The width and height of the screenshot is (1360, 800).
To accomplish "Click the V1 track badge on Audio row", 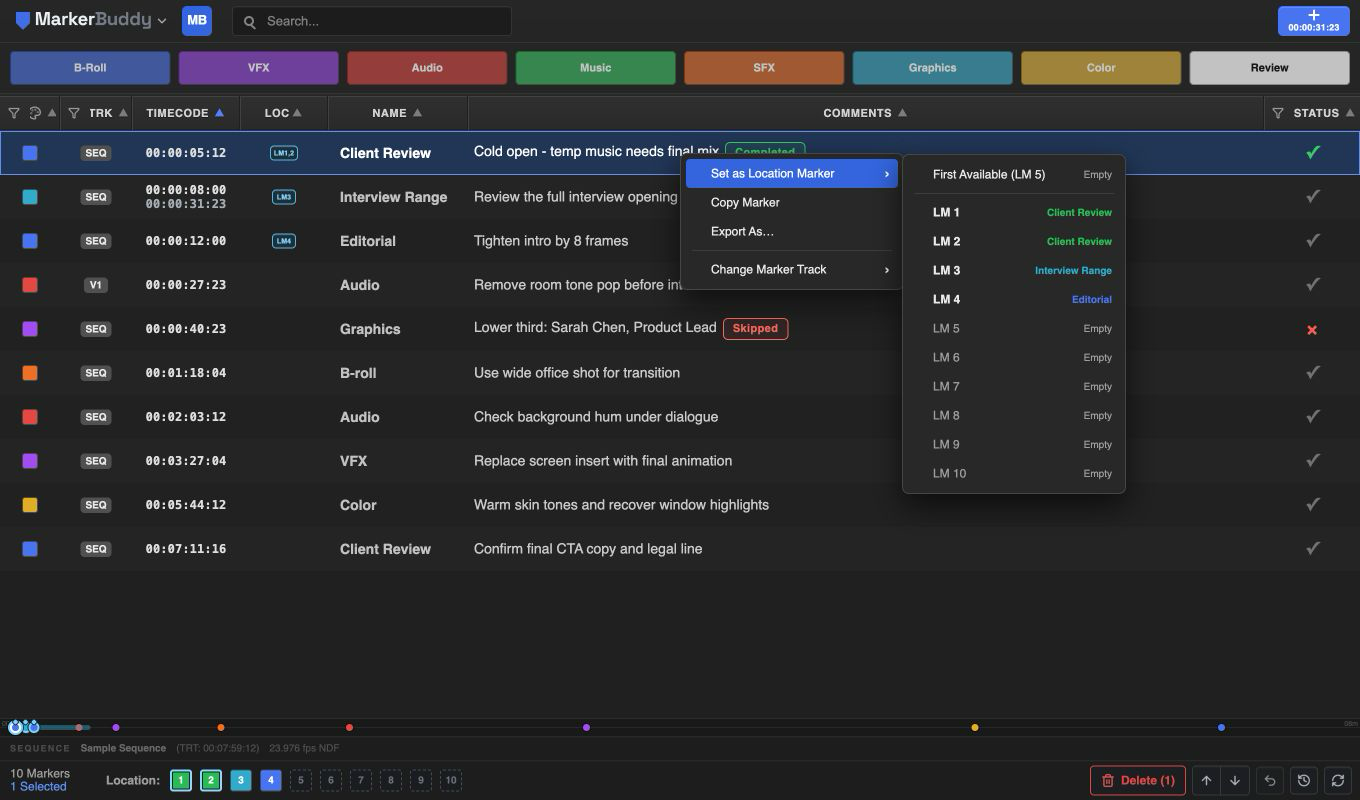I will pyautogui.click(x=96, y=285).
